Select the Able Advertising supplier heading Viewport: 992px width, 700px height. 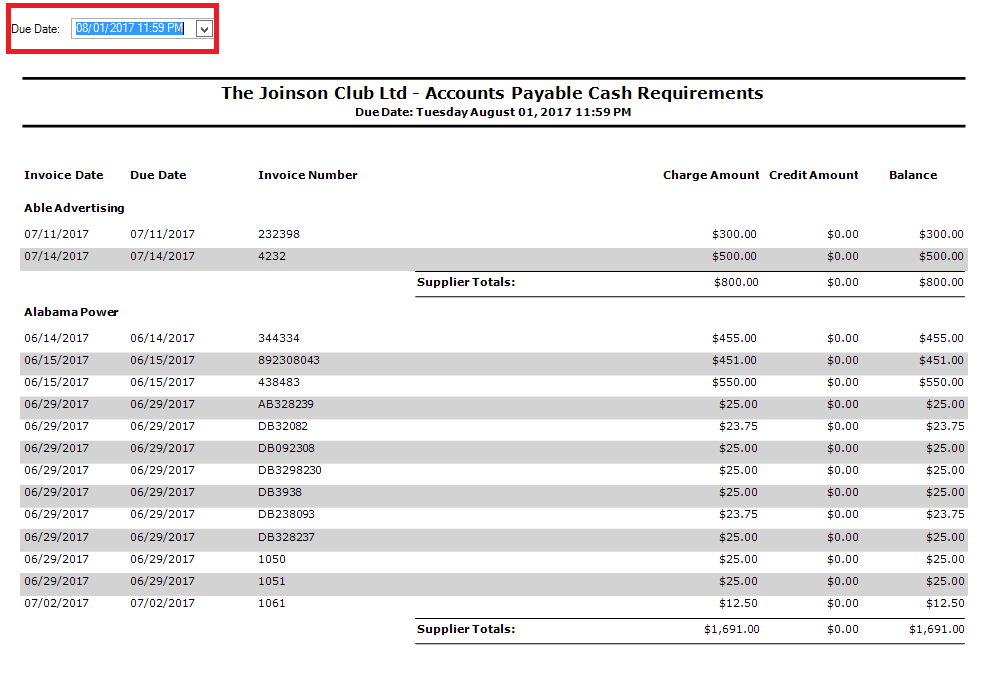[74, 208]
